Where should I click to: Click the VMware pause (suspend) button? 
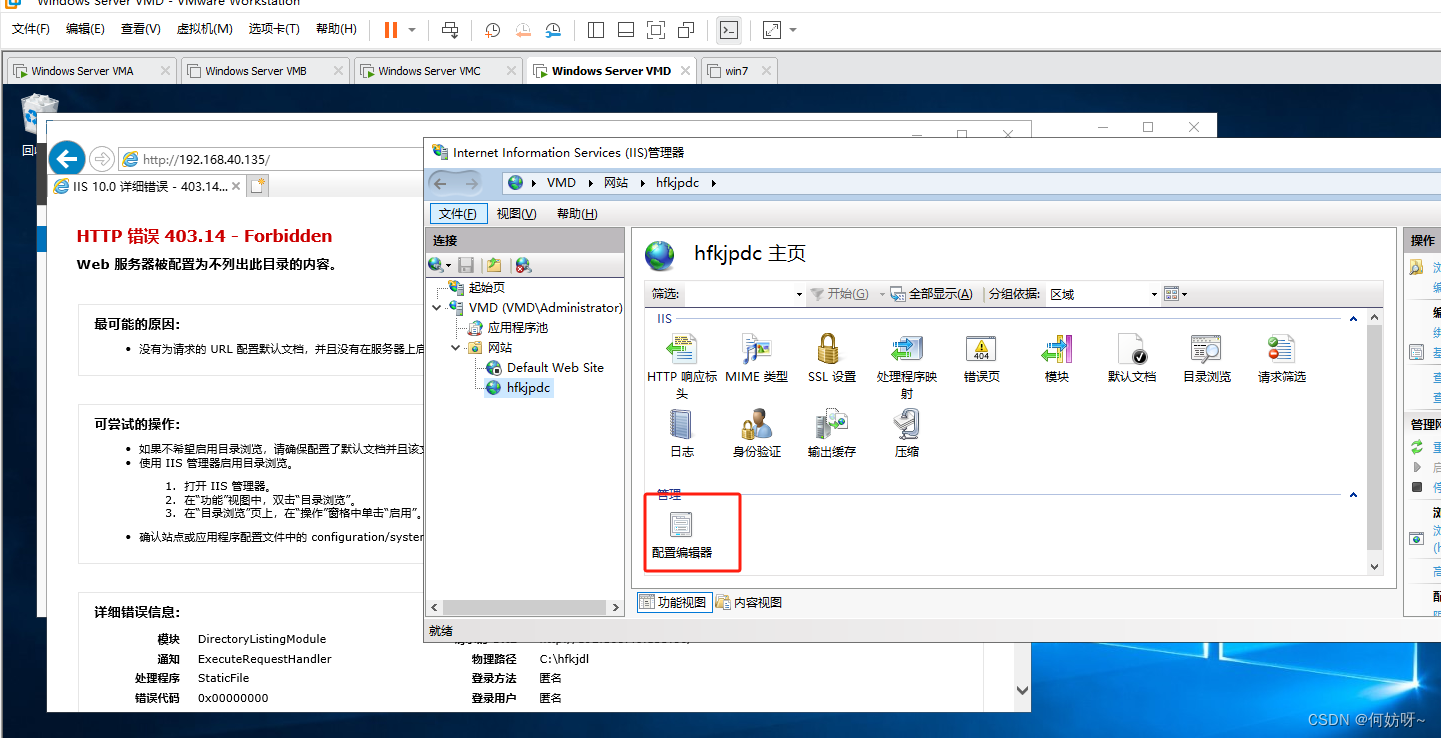pyautogui.click(x=391, y=30)
